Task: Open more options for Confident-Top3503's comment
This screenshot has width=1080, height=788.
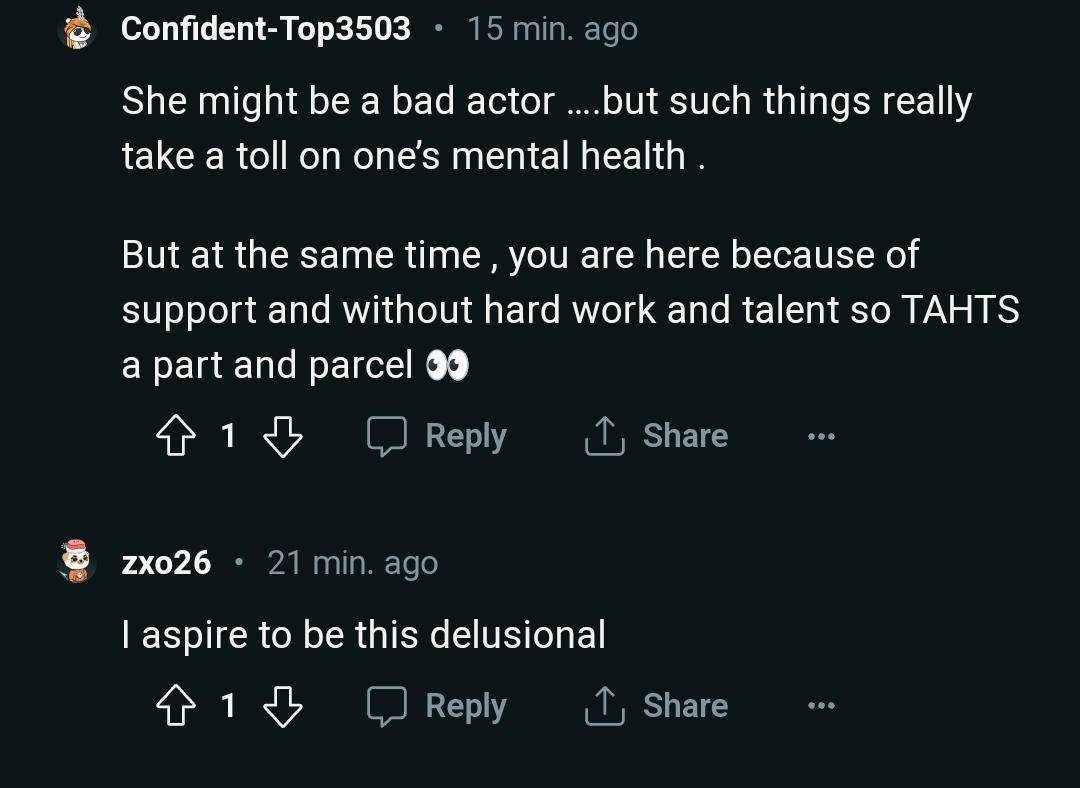Action: [821, 437]
